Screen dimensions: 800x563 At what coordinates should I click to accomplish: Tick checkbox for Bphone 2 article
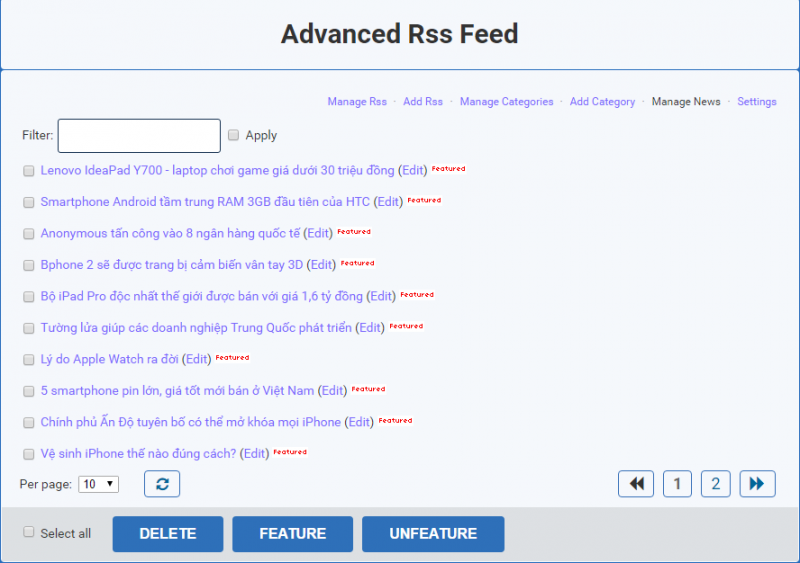click(29, 265)
